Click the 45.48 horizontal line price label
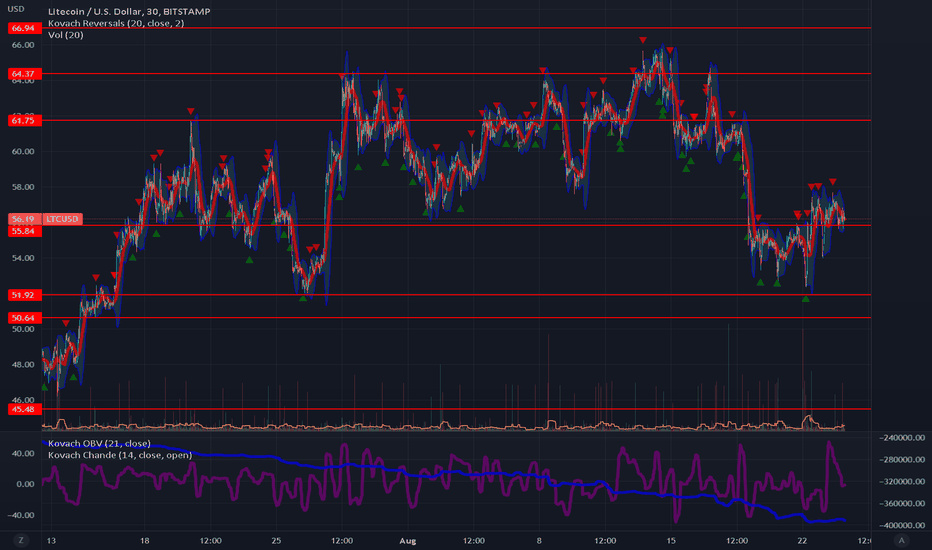Image resolution: width=932 pixels, height=550 pixels. tap(25, 409)
